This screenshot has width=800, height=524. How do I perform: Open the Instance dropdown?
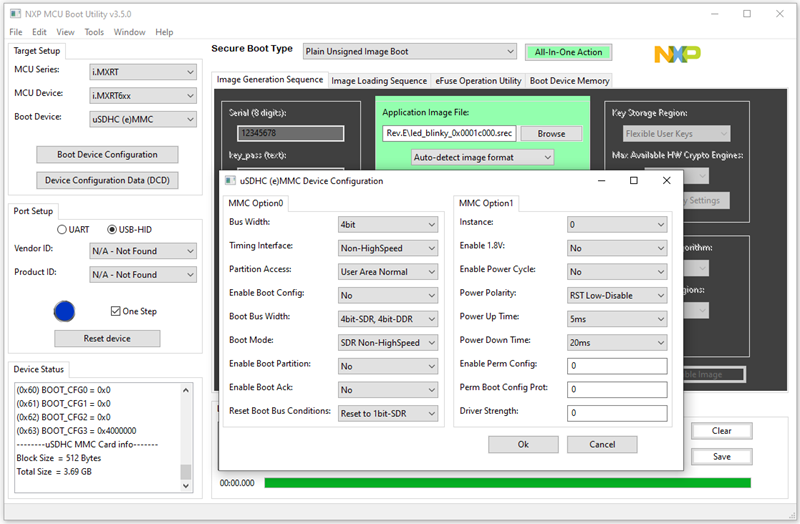tap(617, 224)
